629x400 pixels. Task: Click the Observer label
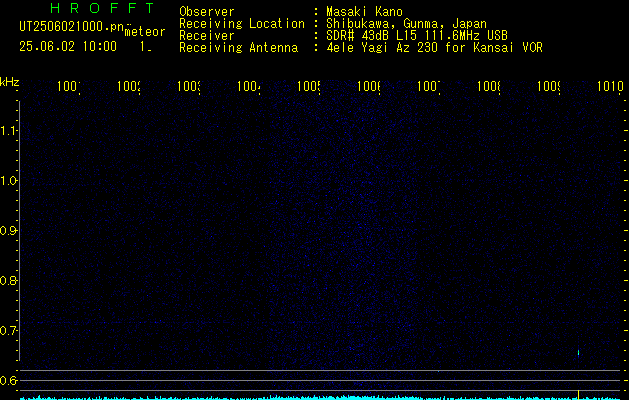(207, 11)
